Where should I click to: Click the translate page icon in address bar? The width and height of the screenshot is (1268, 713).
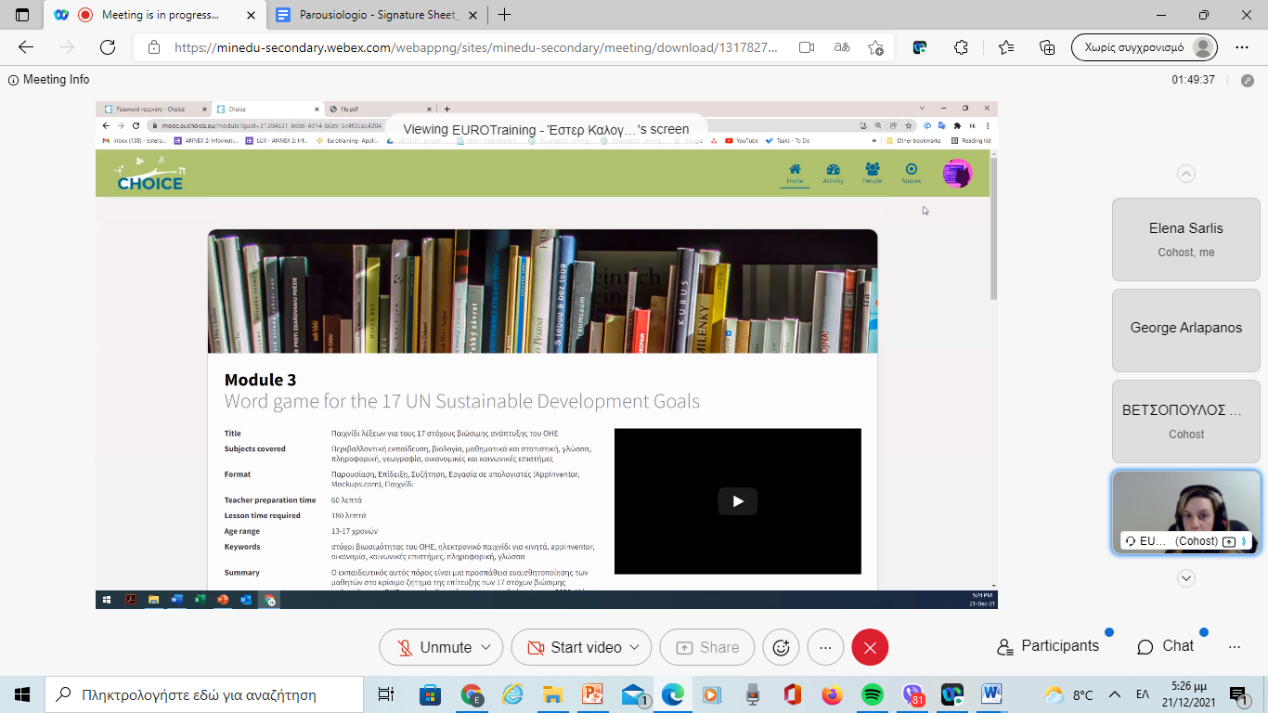pyautogui.click(x=842, y=47)
